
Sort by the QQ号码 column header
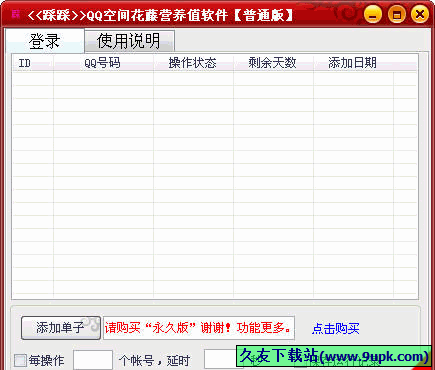[x=103, y=63]
